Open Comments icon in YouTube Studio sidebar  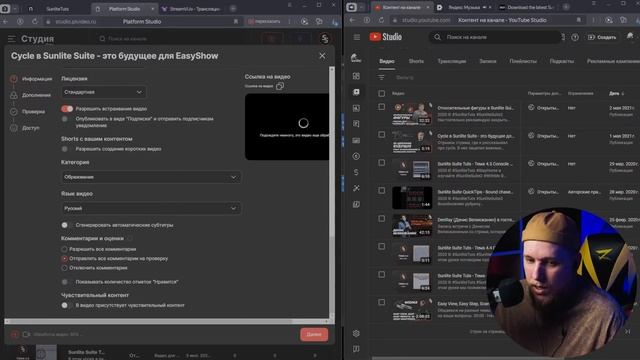click(x=356, y=124)
